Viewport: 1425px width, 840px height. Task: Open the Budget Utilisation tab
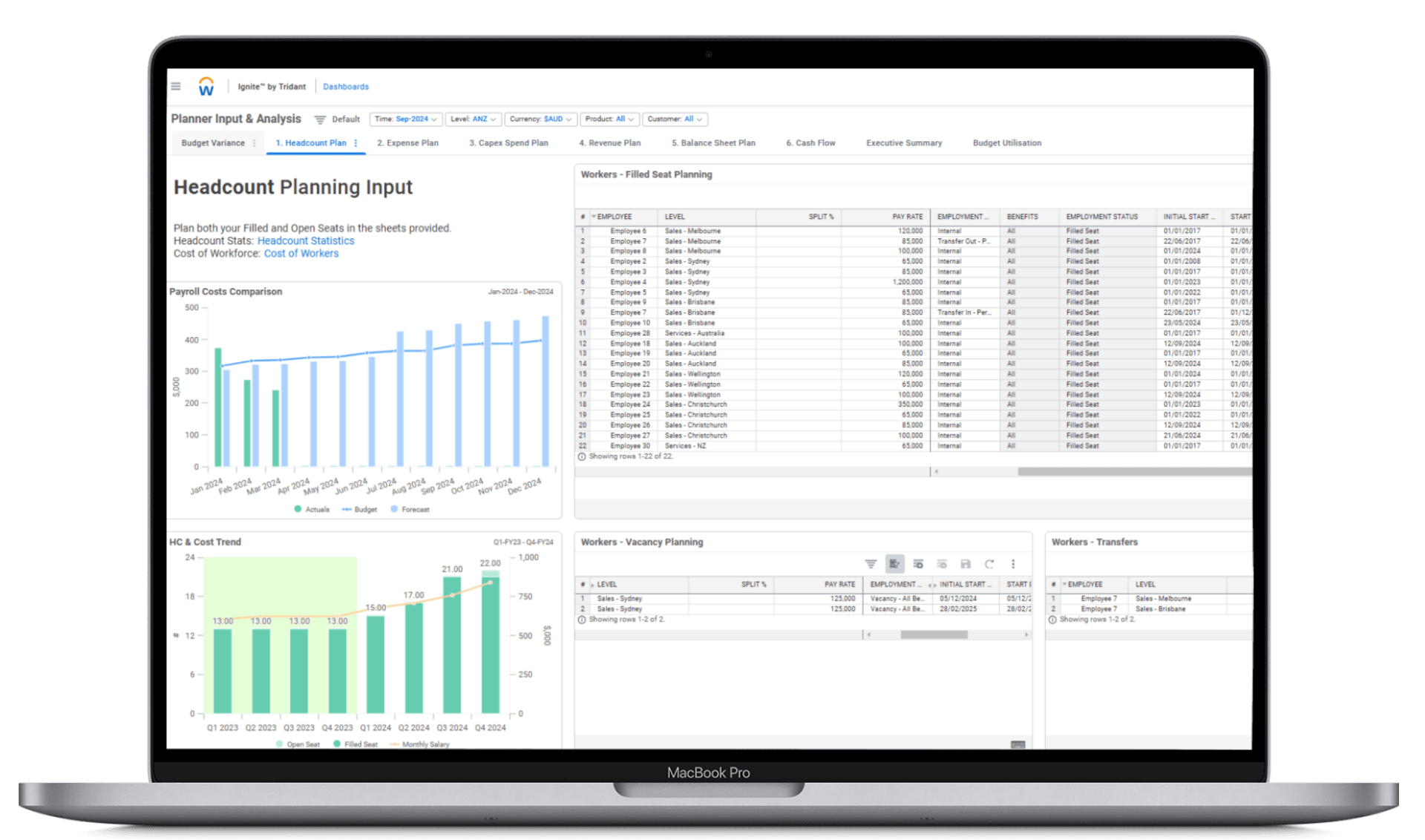(1007, 143)
